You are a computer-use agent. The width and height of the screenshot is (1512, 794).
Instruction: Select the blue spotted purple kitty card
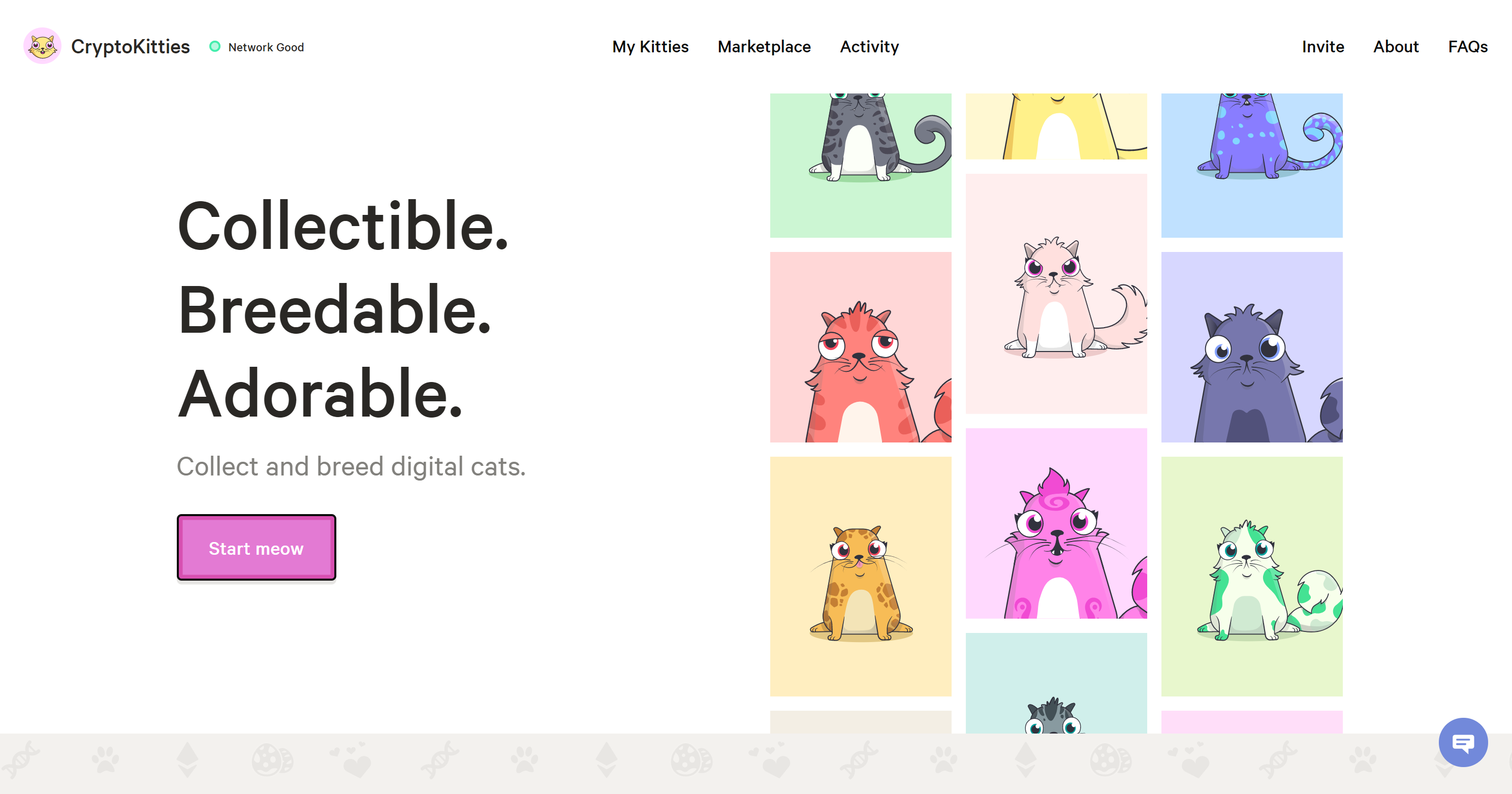[x=1252, y=166]
